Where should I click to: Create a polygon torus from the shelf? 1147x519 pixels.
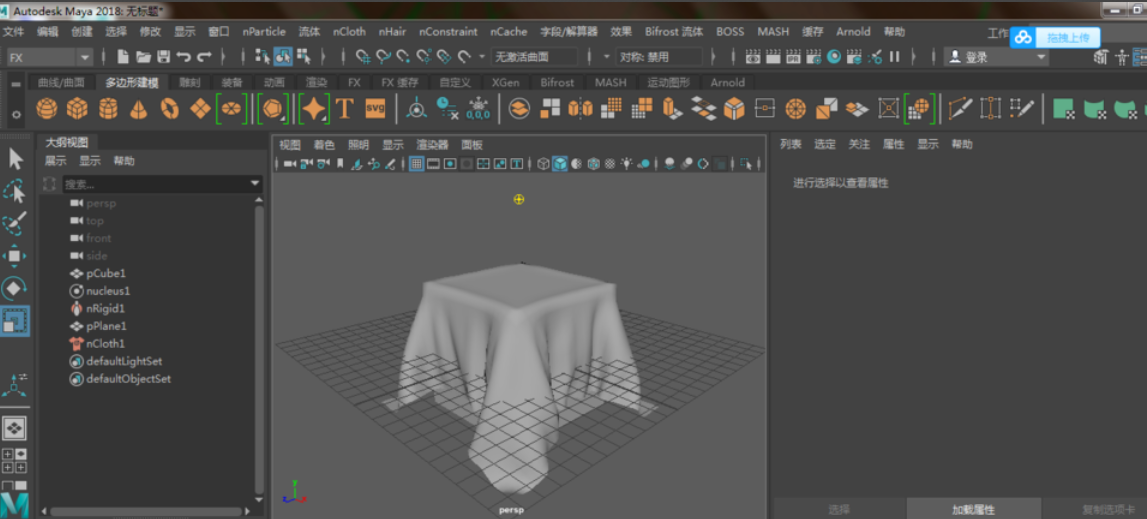point(169,109)
